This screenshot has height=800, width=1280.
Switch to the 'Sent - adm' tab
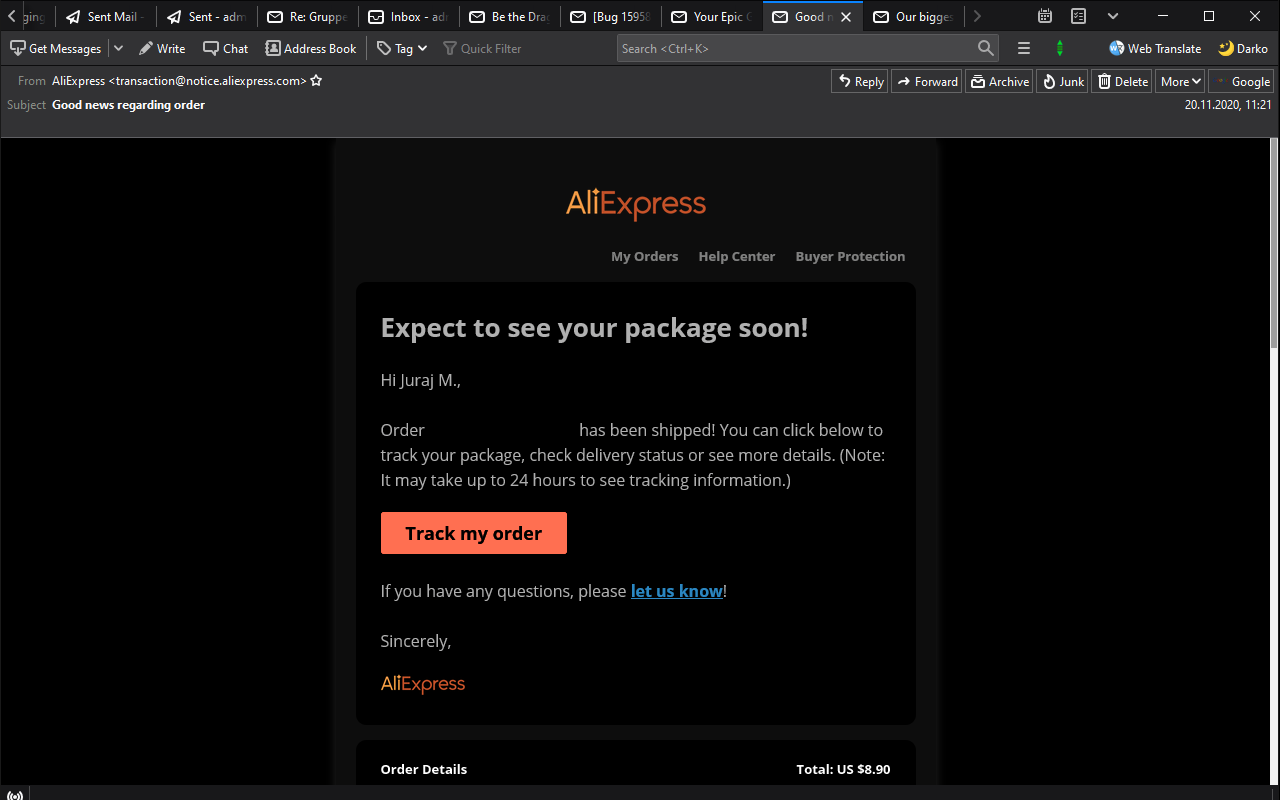coord(207,17)
